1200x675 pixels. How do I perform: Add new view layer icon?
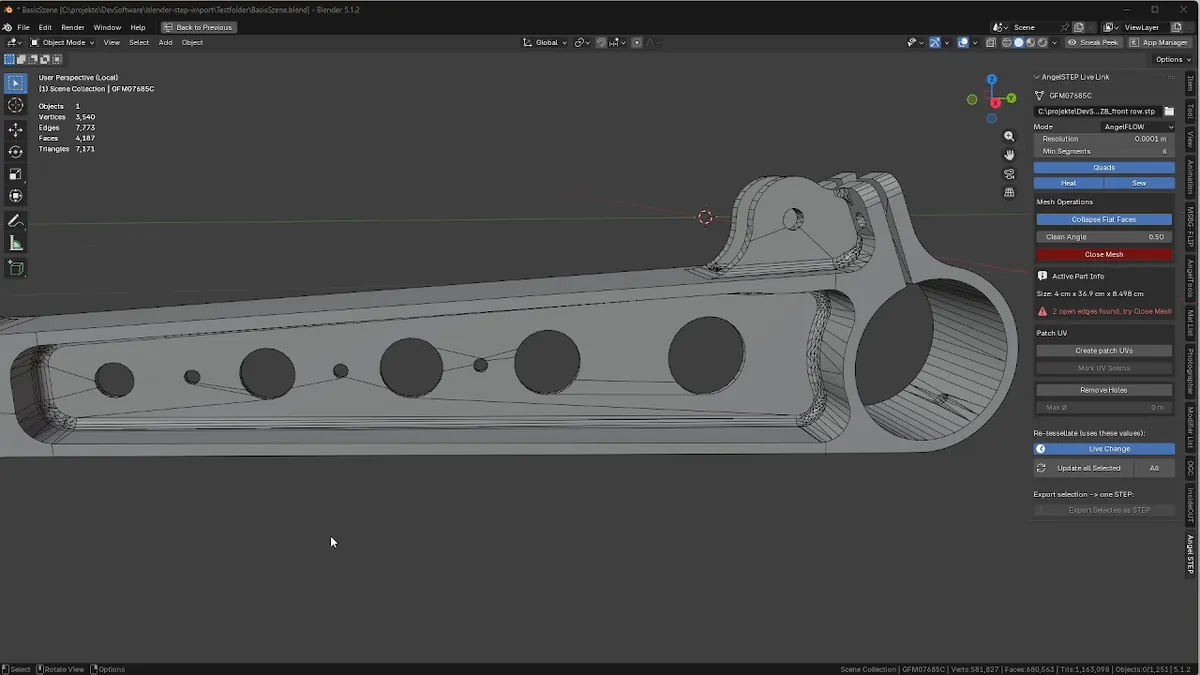tap(1176, 27)
